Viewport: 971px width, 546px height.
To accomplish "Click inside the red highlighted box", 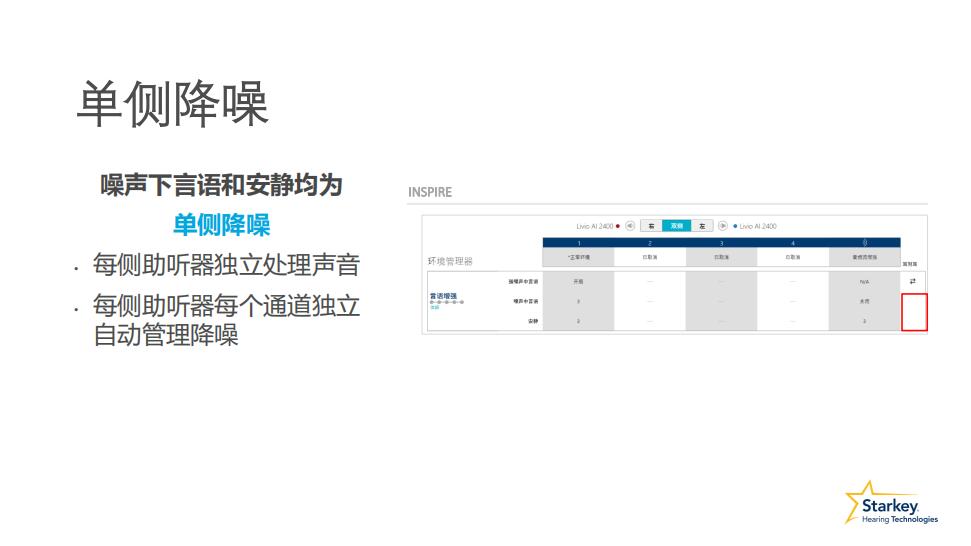I will 914,312.
